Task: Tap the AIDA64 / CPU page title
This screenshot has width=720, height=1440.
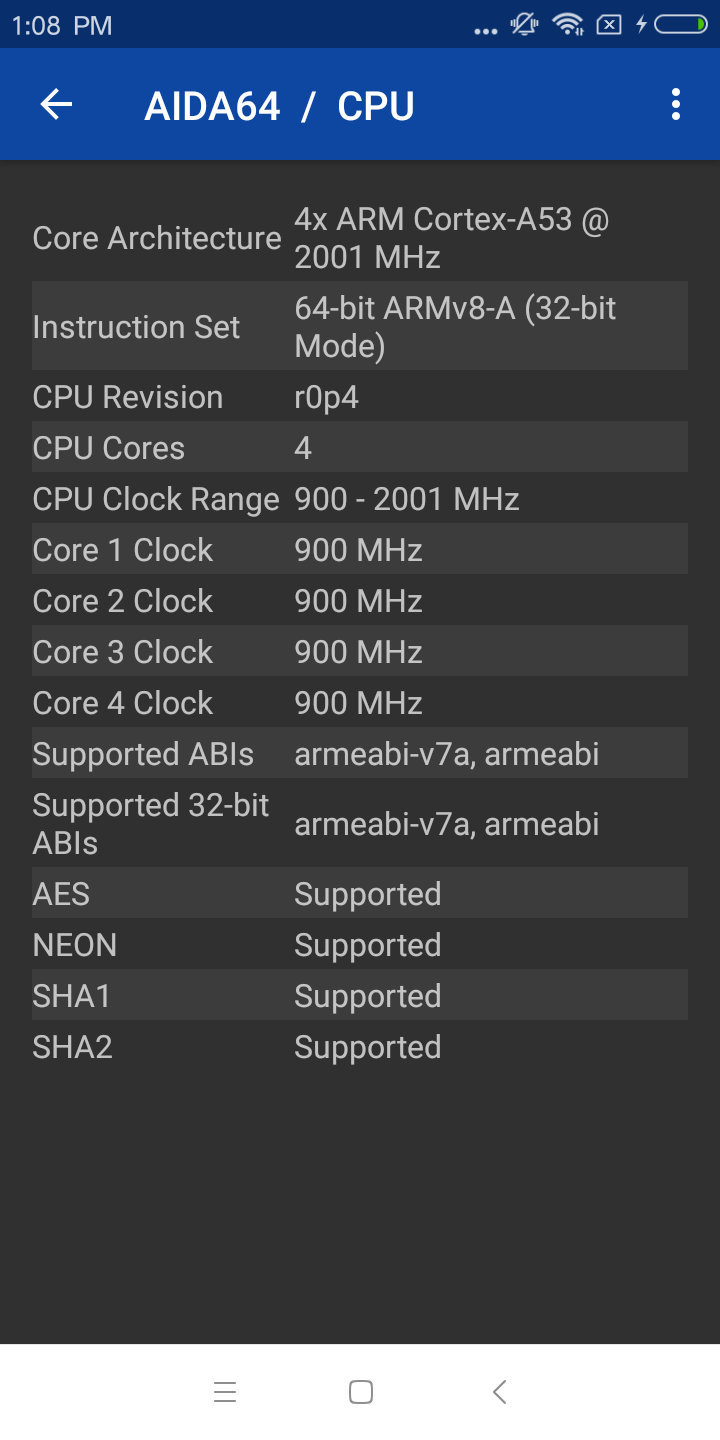Action: [x=279, y=106]
